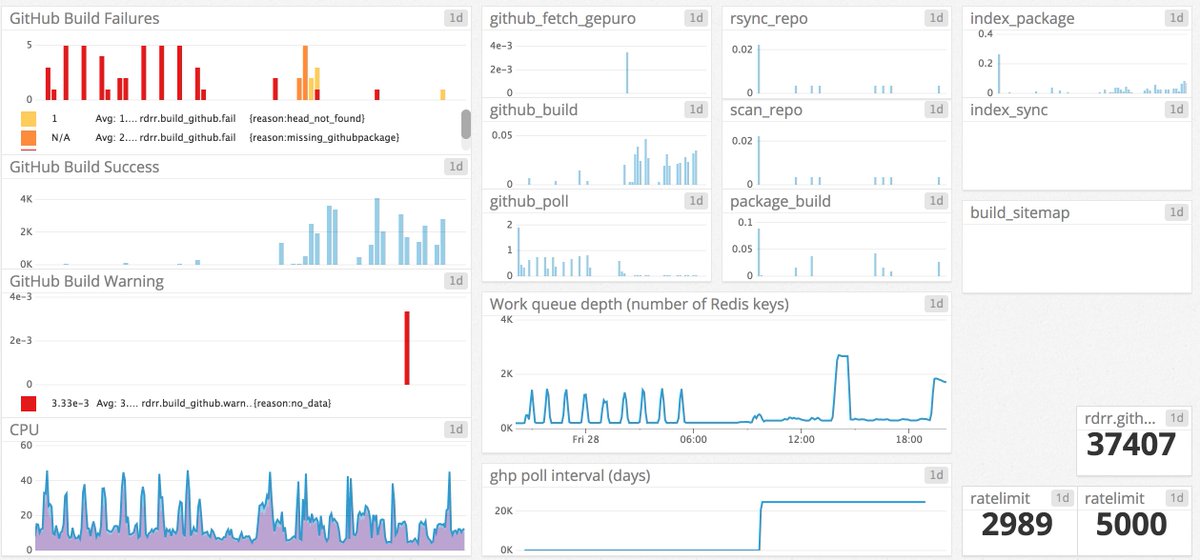Click the Fri 28 time axis label
Viewport: 1200px width, 560px height.
[585, 439]
